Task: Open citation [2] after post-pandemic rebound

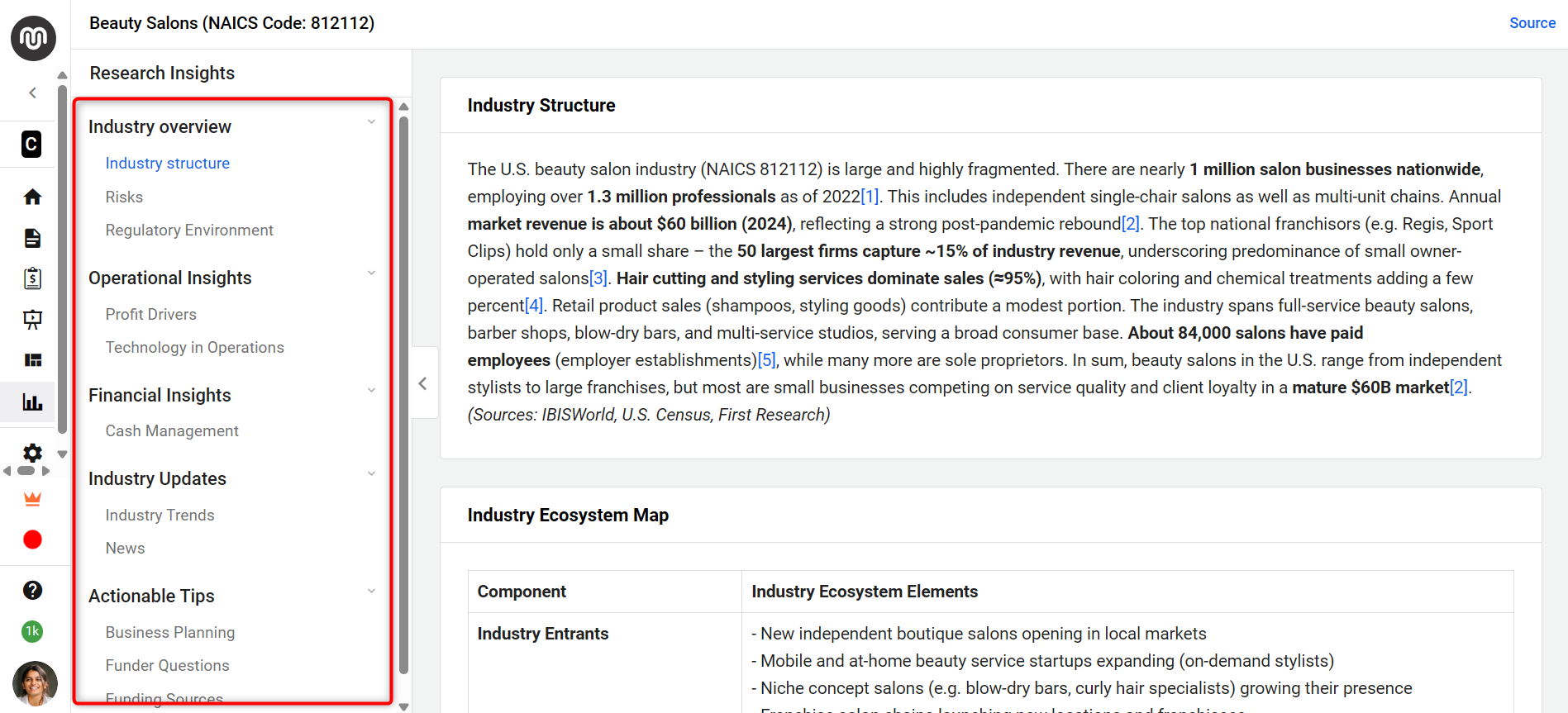Action: (x=1131, y=224)
